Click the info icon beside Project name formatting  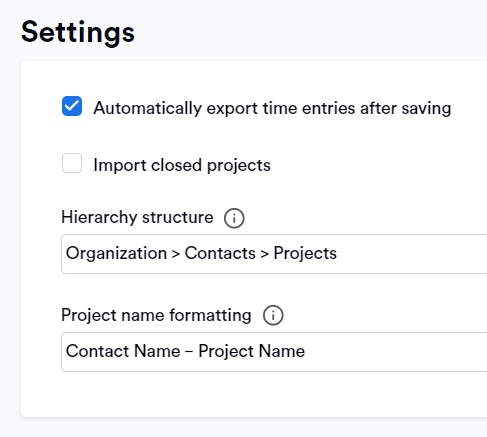(x=273, y=315)
